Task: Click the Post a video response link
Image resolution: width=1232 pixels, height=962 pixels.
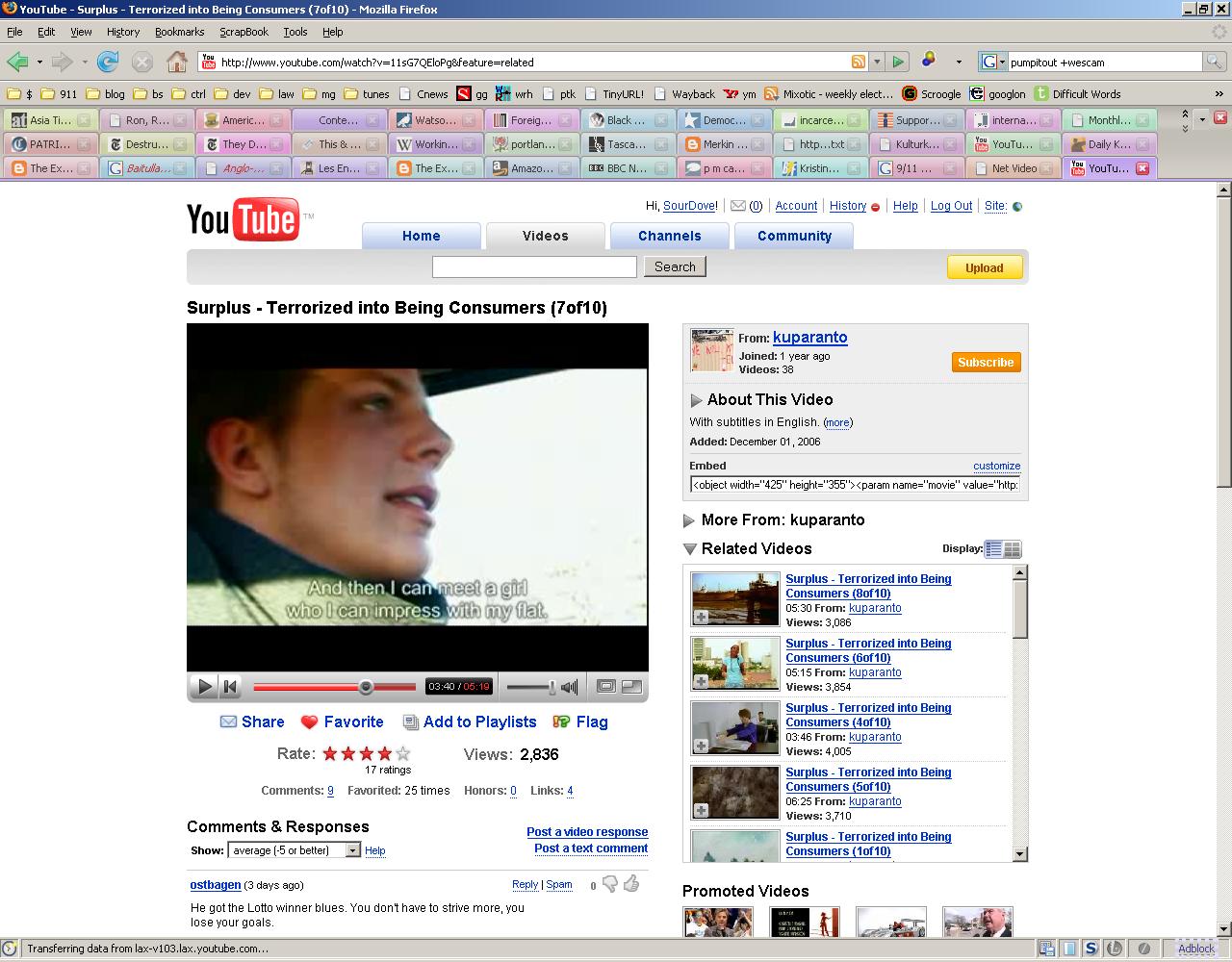Action: click(x=587, y=832)
